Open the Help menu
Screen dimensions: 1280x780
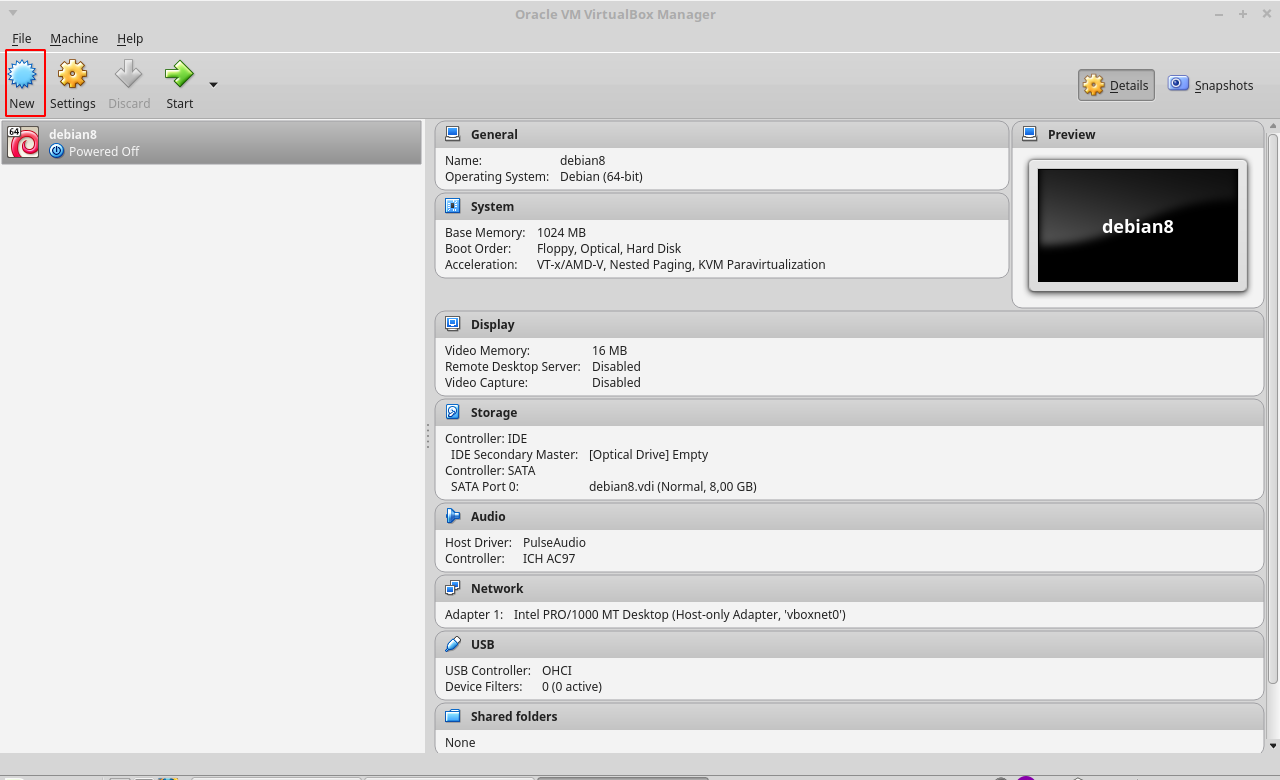(x=130, y=38)
